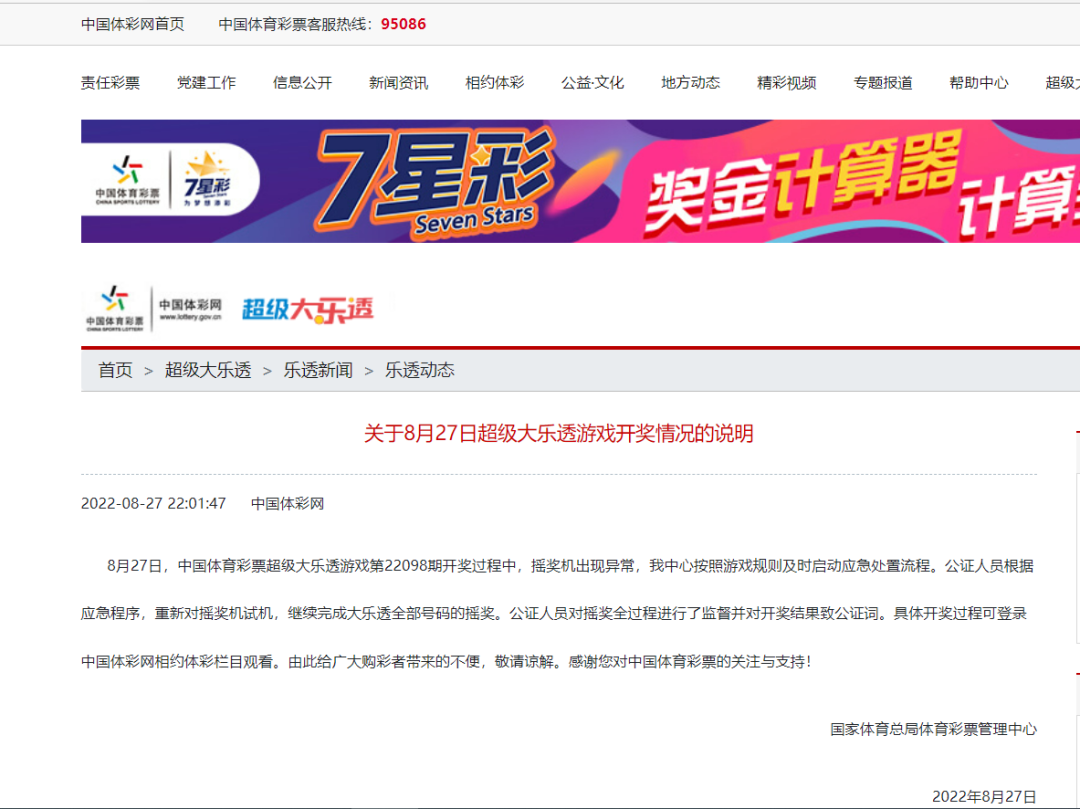Click the article line starting with 应急程序
The image size is (1080, 809).
click(x=554, y=613)
